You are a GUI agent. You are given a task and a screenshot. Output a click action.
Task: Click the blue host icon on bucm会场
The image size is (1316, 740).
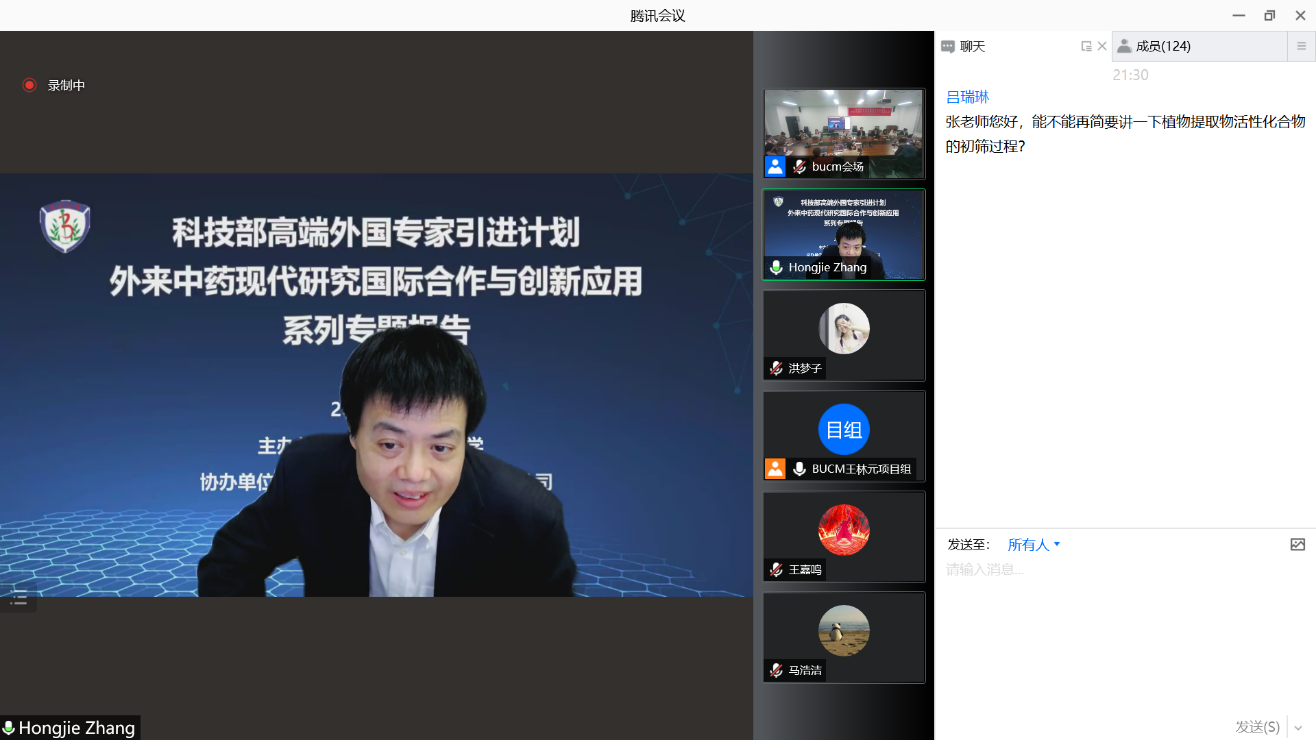775,167
